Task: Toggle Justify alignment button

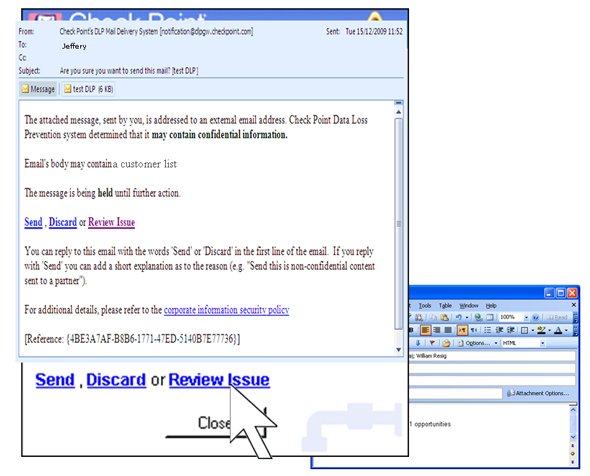Action: click(448, 330)
